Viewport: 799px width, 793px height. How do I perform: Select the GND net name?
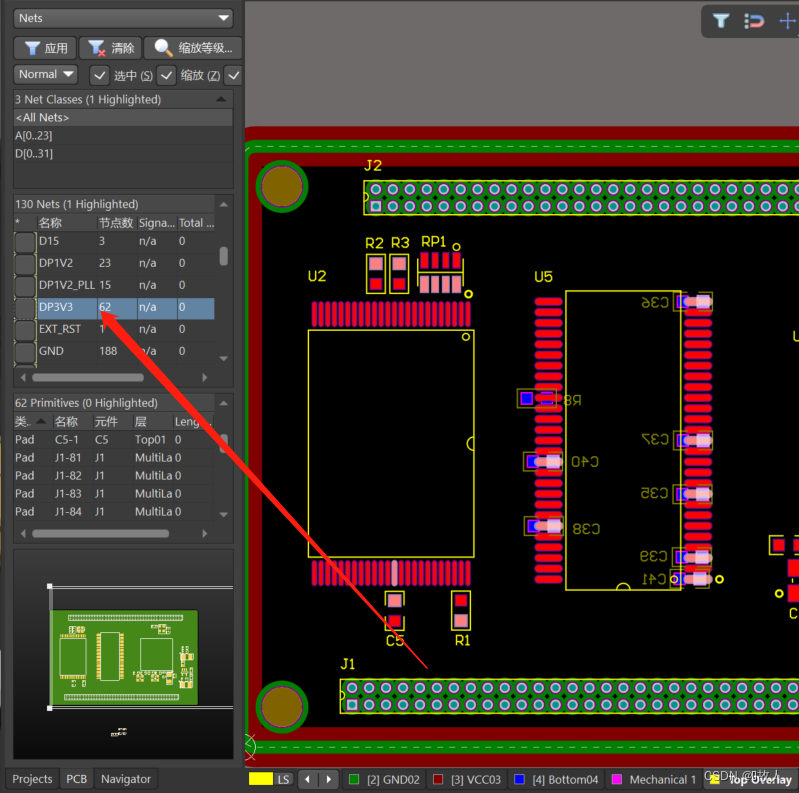(51, 351)
